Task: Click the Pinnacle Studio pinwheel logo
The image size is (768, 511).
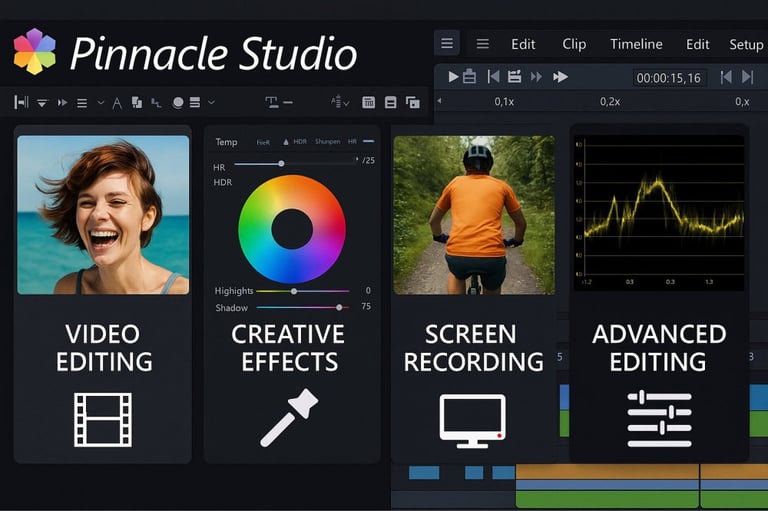Action: (x=34, y=51)
